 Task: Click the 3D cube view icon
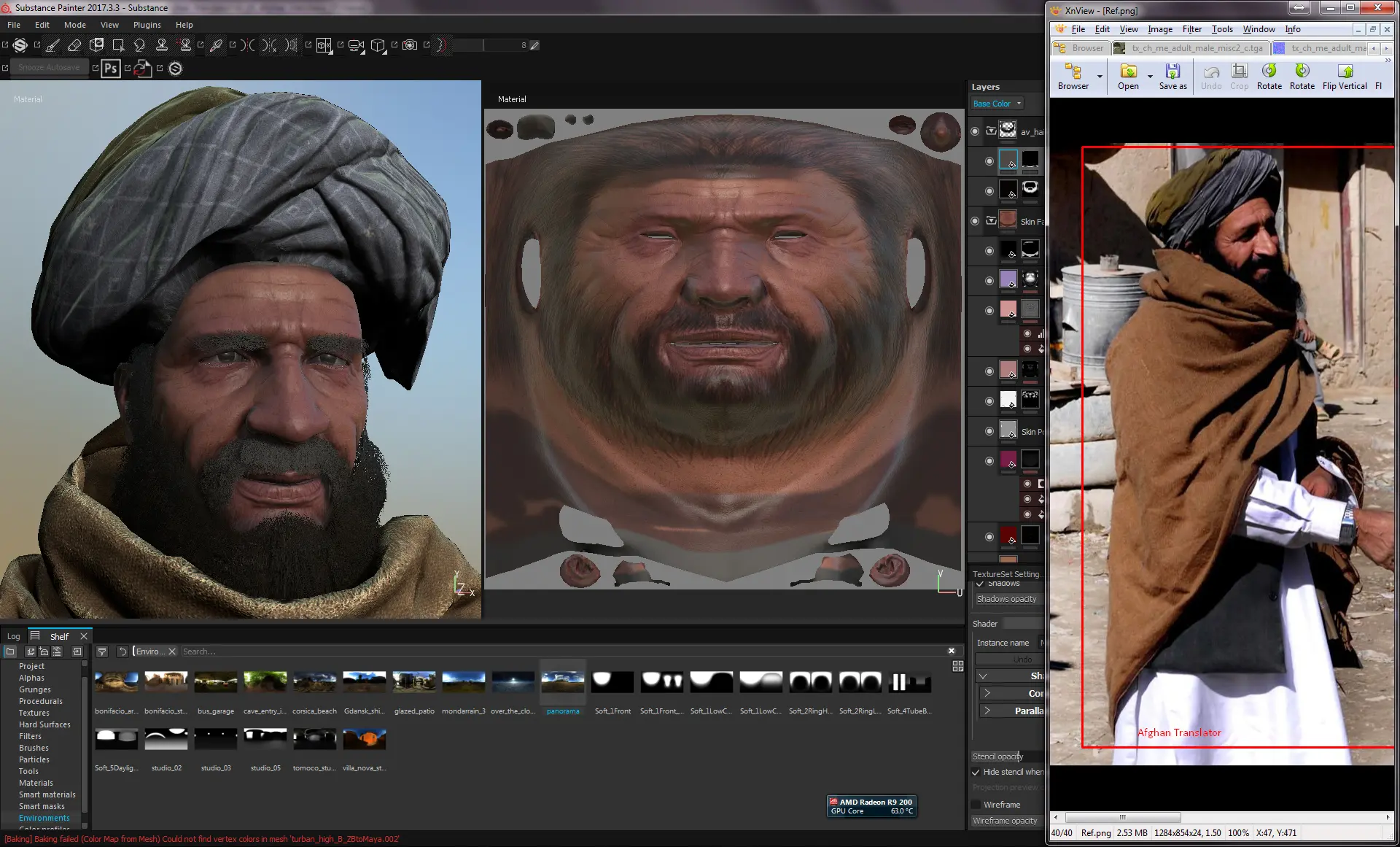point(378,45)
